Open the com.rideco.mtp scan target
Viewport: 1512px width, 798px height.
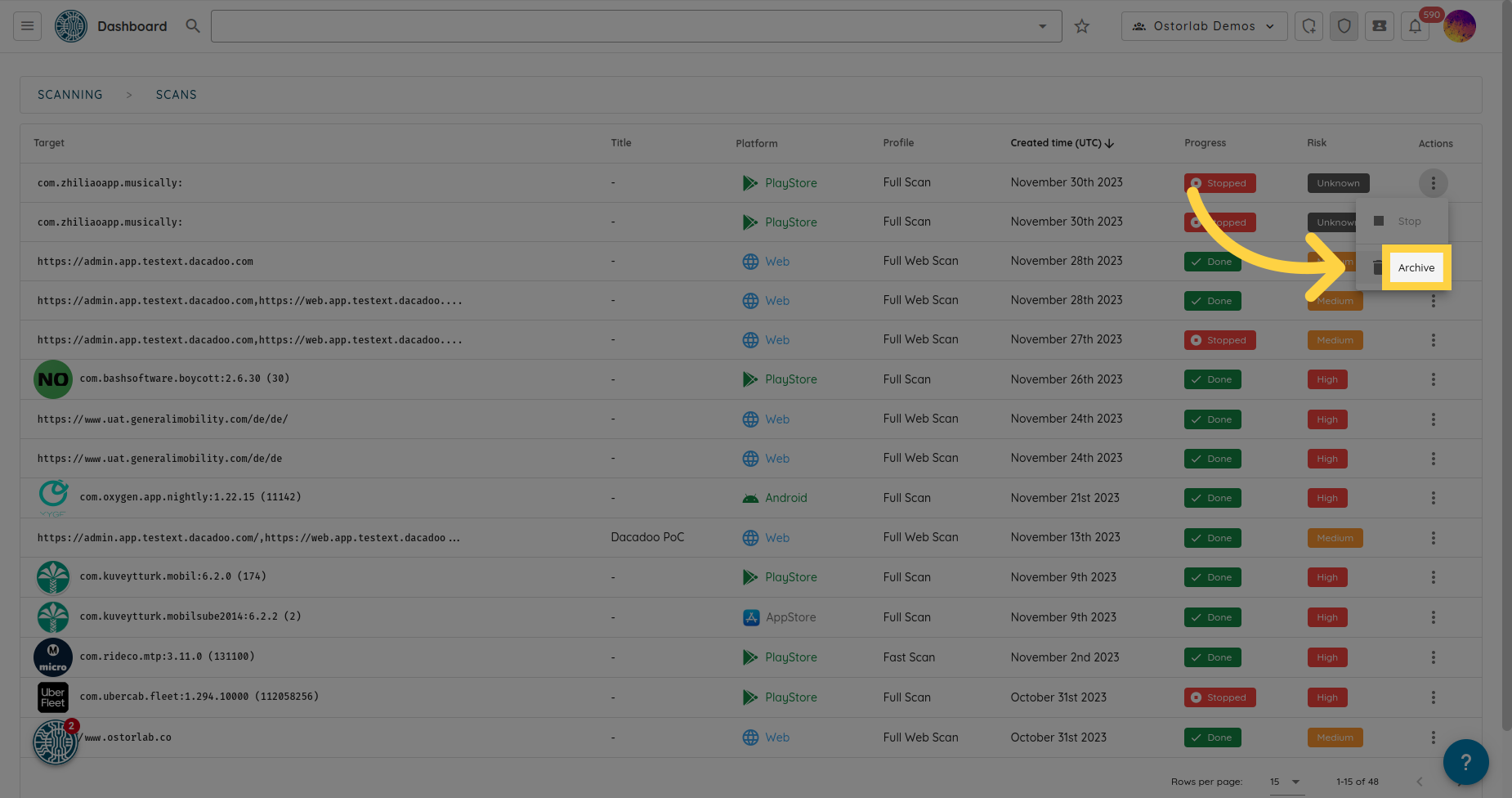[x=167, y=657]
